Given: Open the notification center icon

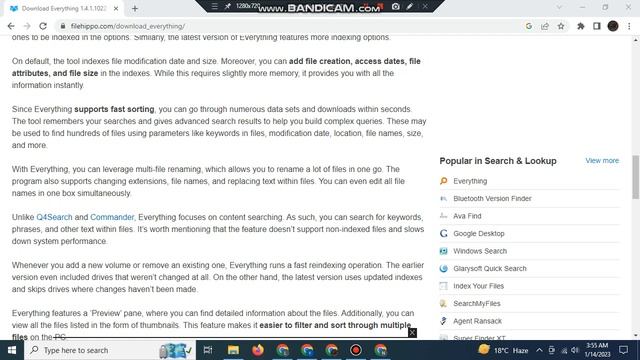Looking at the screenshot, I should [x=623, y=350].
